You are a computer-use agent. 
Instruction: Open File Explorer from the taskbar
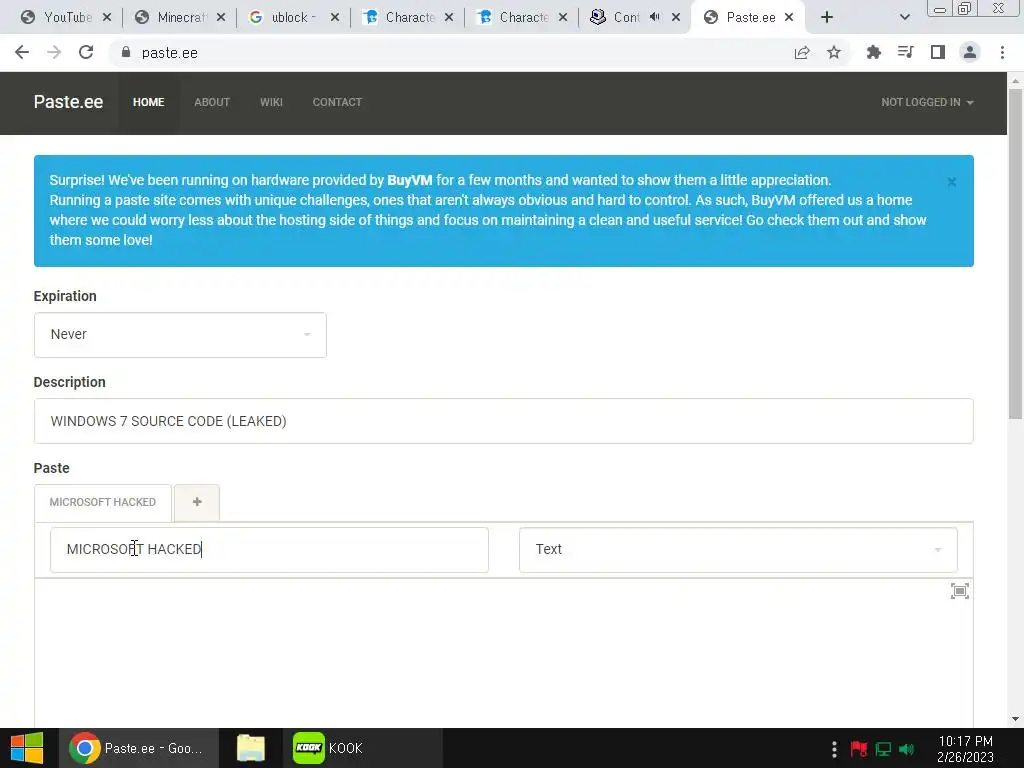(x=251, y=748)
